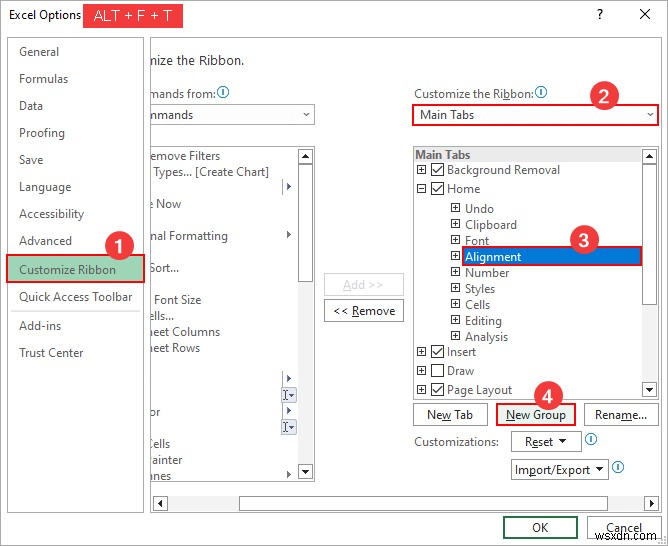Open the commands source dropdown
668x546 pixels.
pyautogui.click(x=233, y=115)
